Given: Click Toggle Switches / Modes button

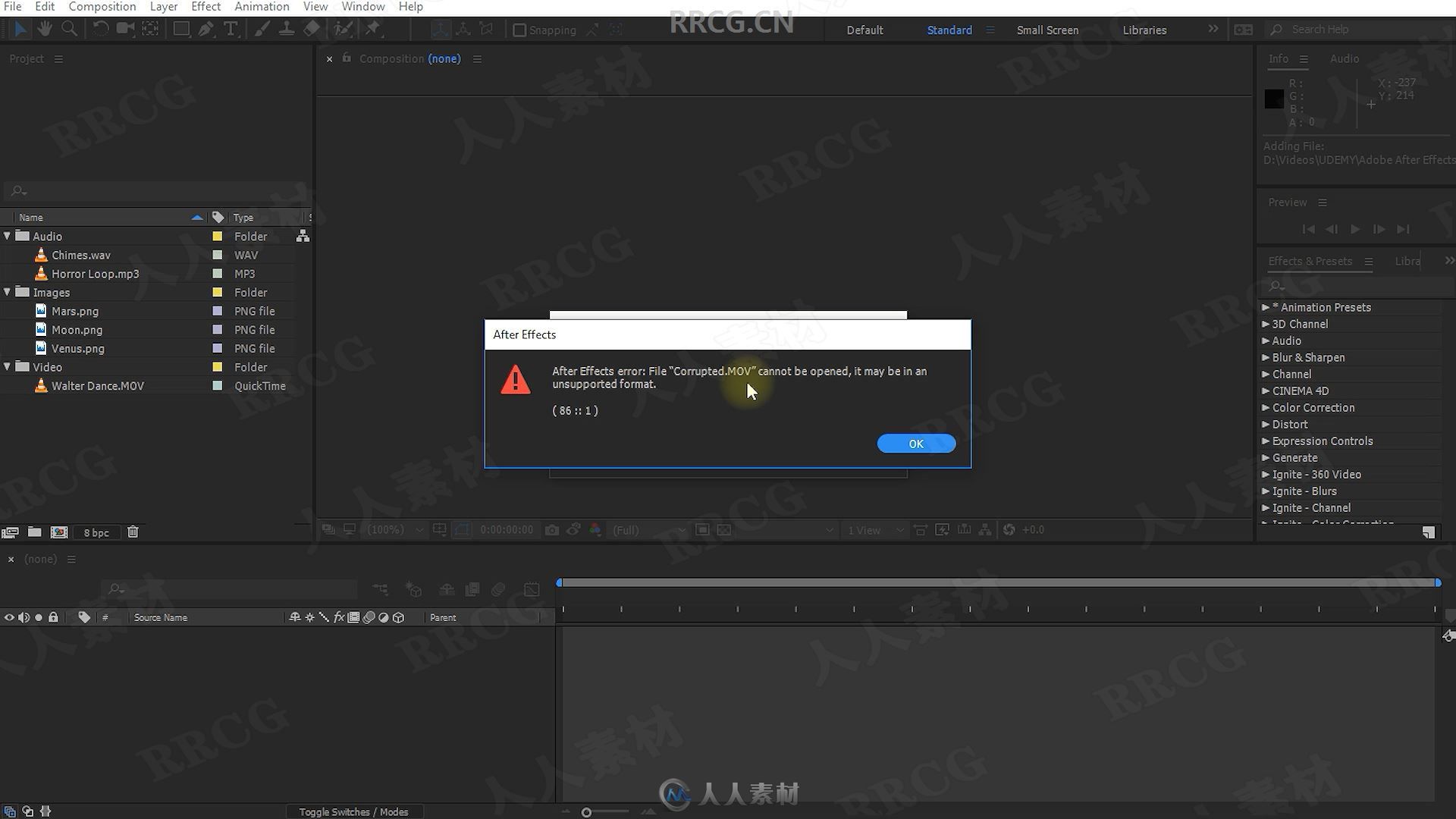Looking at the screenshot, I should [353, 811].
